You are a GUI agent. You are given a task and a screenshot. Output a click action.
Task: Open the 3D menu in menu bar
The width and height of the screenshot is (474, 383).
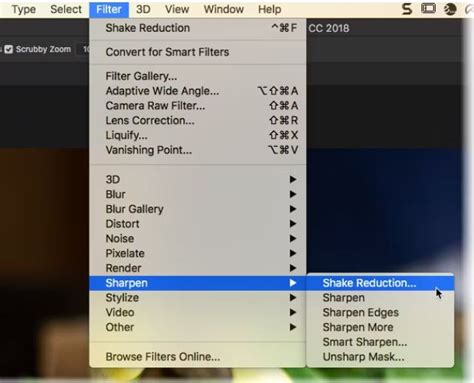143,9
